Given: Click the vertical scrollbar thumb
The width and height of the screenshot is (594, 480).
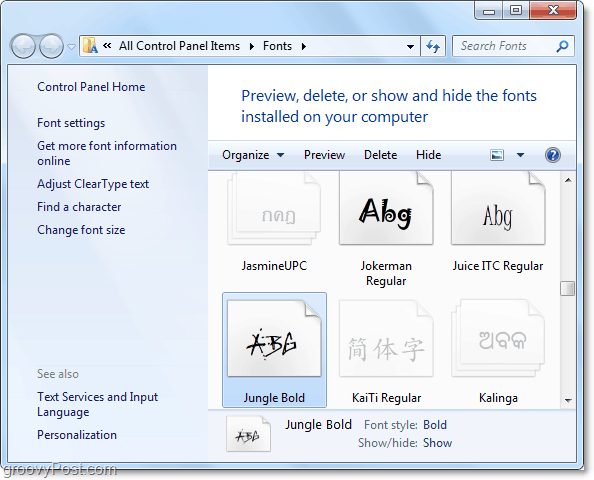Looking at the screenshot, I should 567,288.
